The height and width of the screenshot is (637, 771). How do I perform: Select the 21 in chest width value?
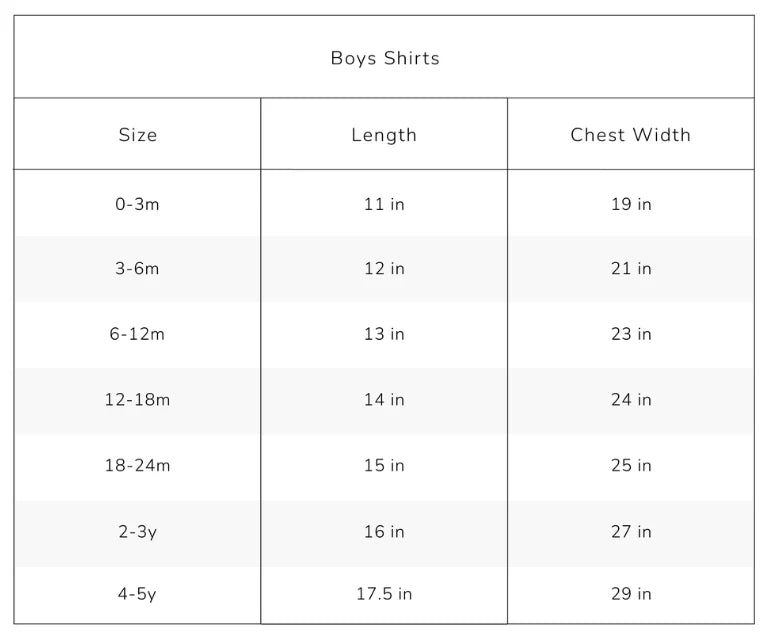coord(631,269)
